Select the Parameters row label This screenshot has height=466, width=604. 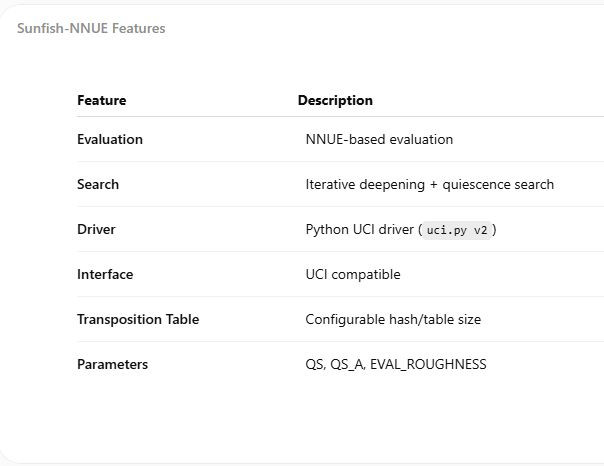tap(112, 364)
